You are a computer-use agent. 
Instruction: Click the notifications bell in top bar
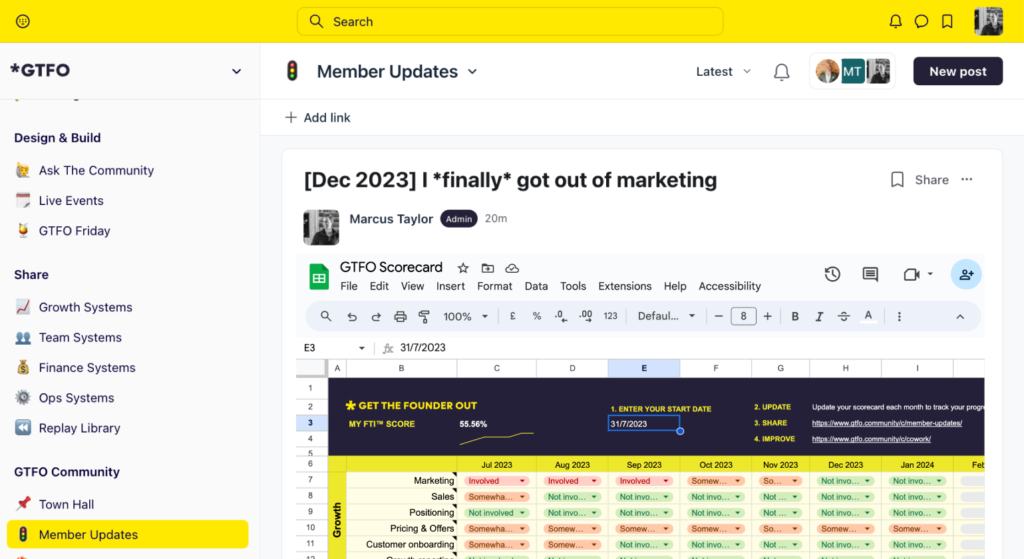895,21
